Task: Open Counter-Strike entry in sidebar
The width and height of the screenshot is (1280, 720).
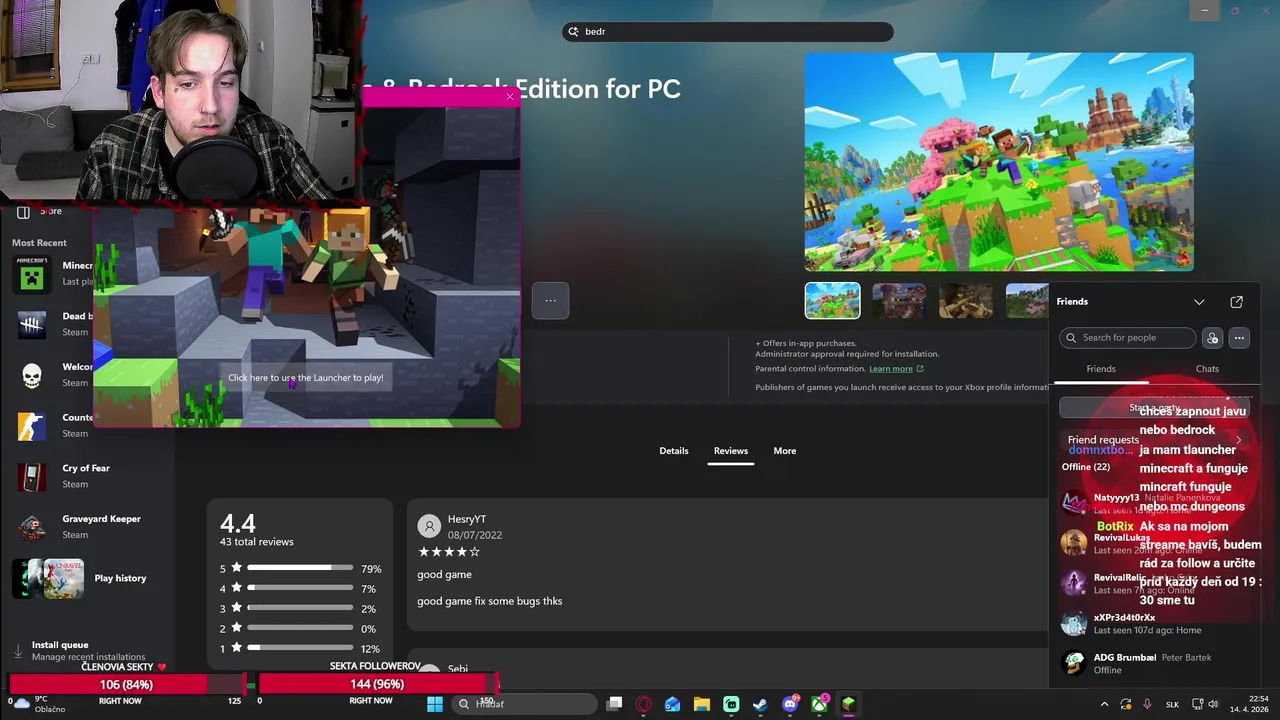Action: (x=52, y=425)
